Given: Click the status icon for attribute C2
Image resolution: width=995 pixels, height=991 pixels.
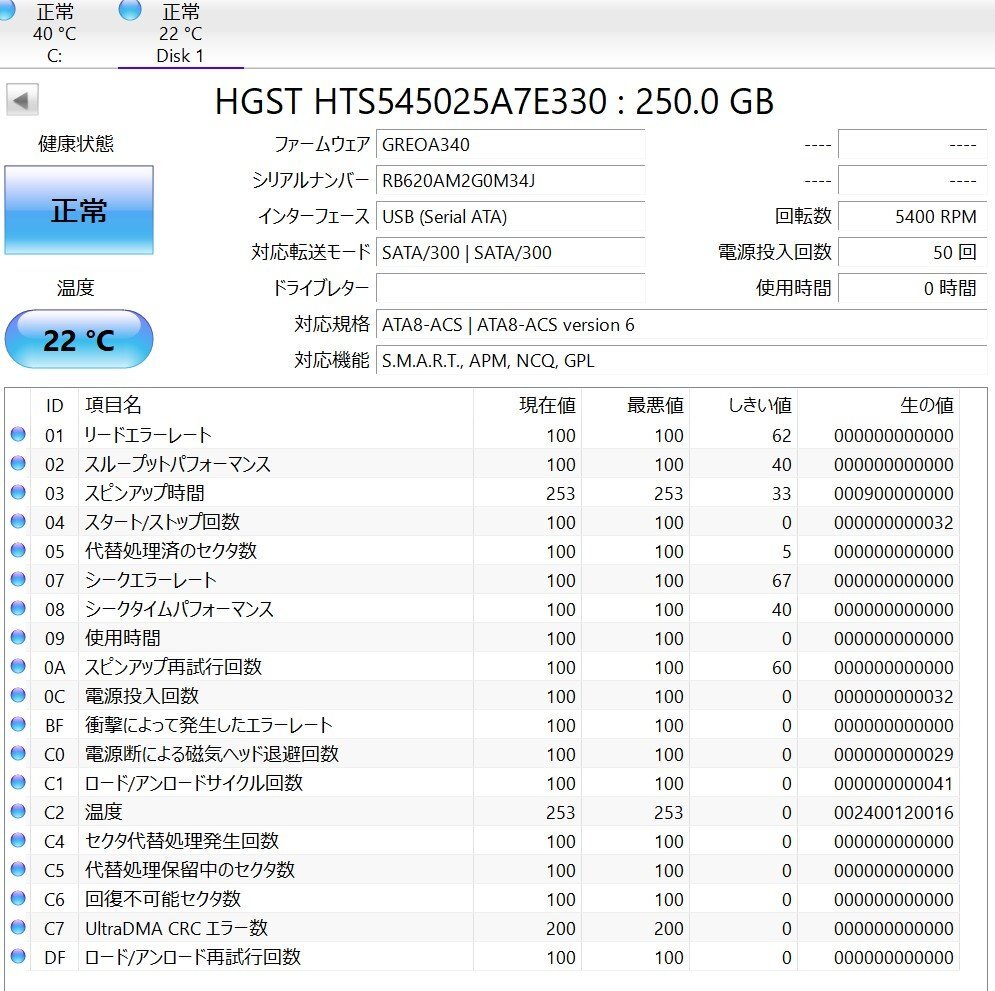Looking at the screenshot, I should (18, 811).
